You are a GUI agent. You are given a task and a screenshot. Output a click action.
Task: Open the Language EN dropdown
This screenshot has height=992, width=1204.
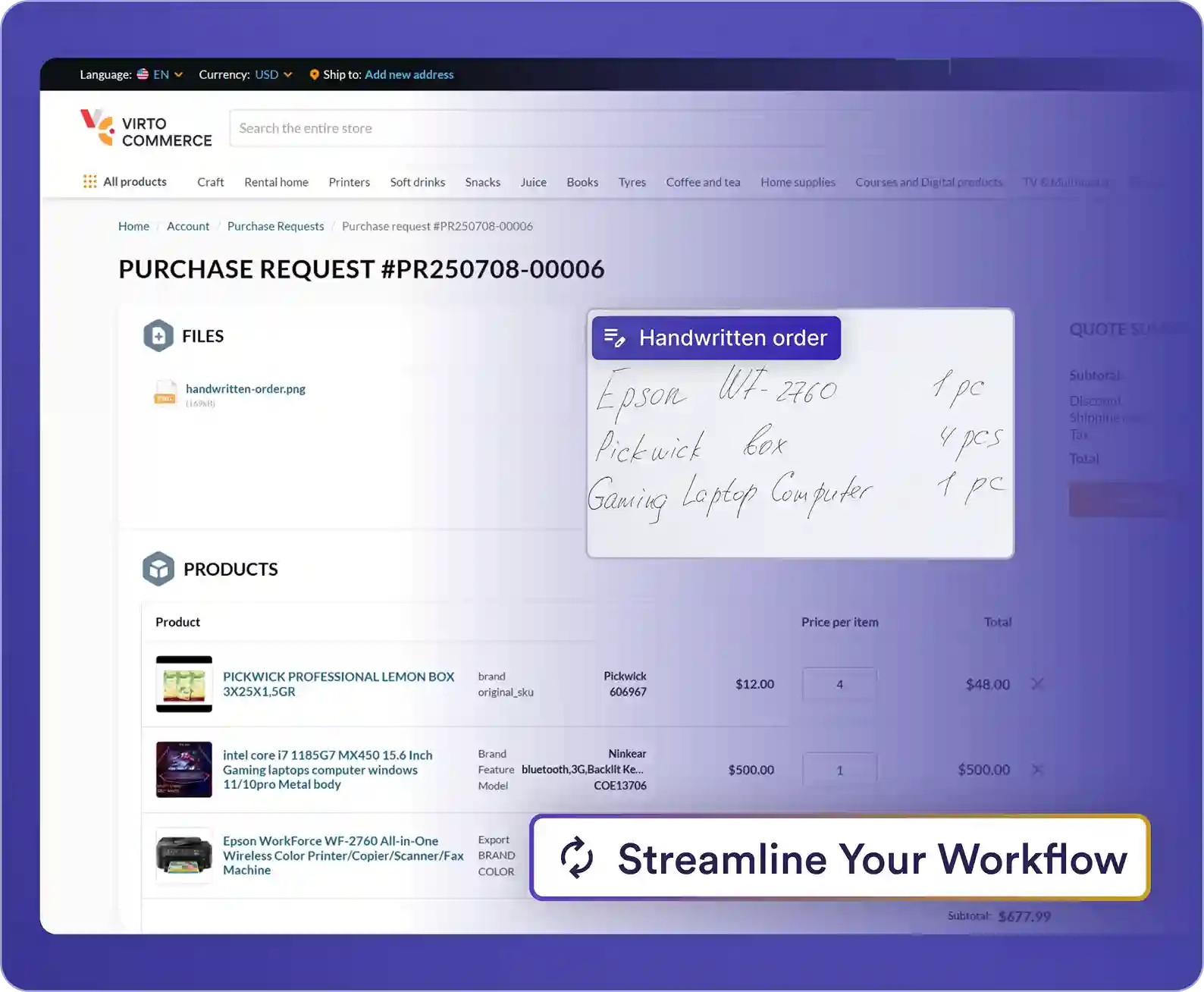[x=168, y=74]
